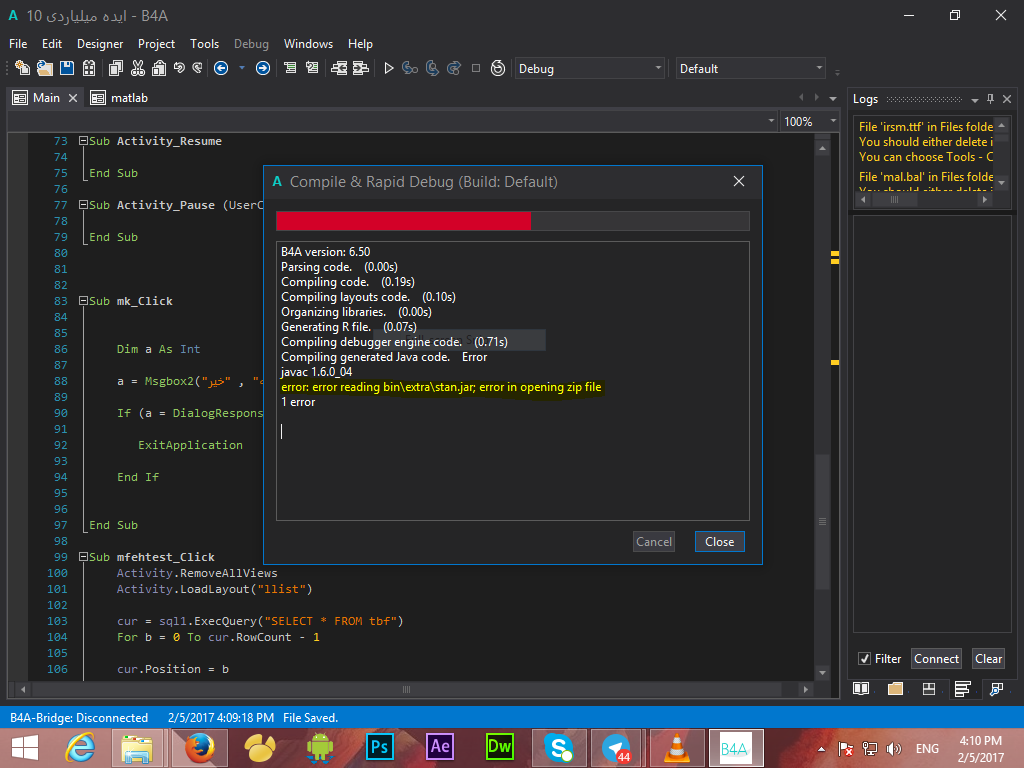This screenshot has width=1024, height=768.
Task: Collapse the Sub Activity_Resume code block
Action: click(83, 141)
